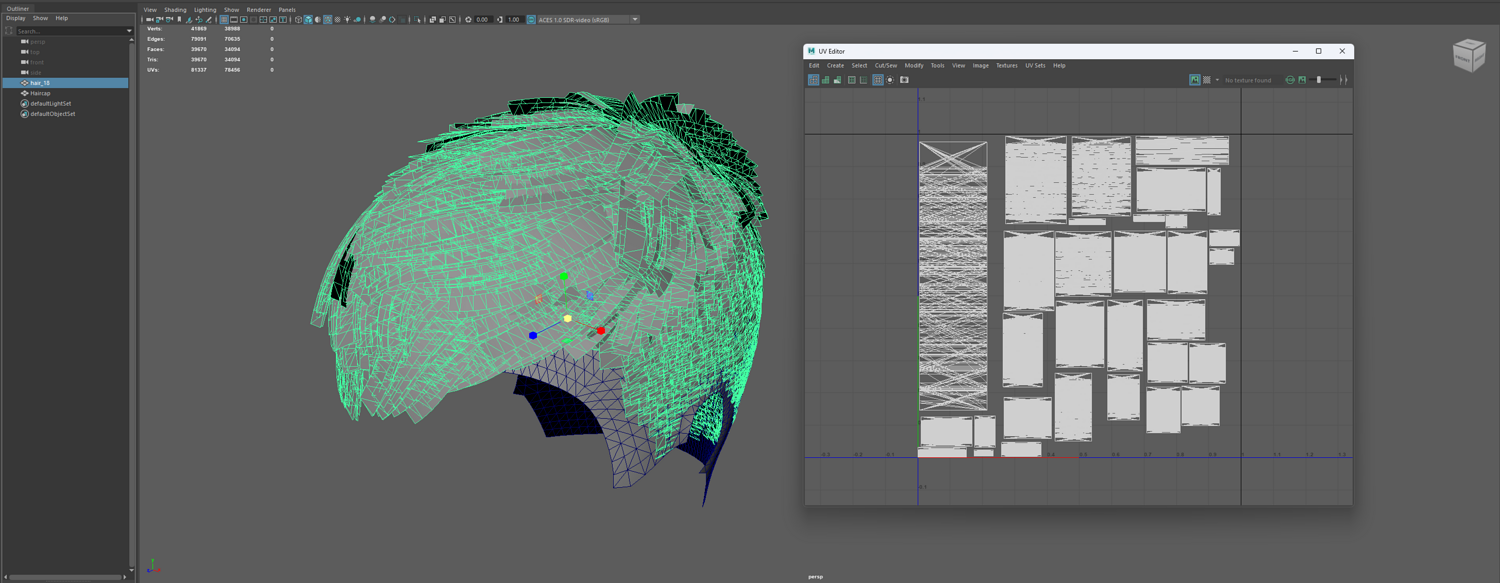The height and width of the screenshot is (583, 1500).
Task: Click the isolate select icon in UV Editor
Action: coord(890,80)
